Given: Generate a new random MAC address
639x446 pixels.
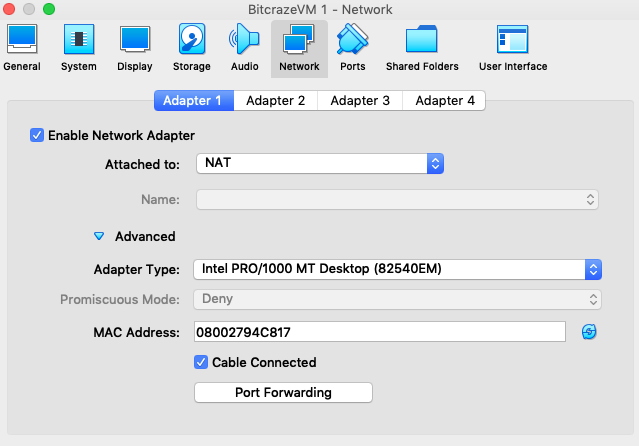Looking at the screenshot, I should point(589,332).
